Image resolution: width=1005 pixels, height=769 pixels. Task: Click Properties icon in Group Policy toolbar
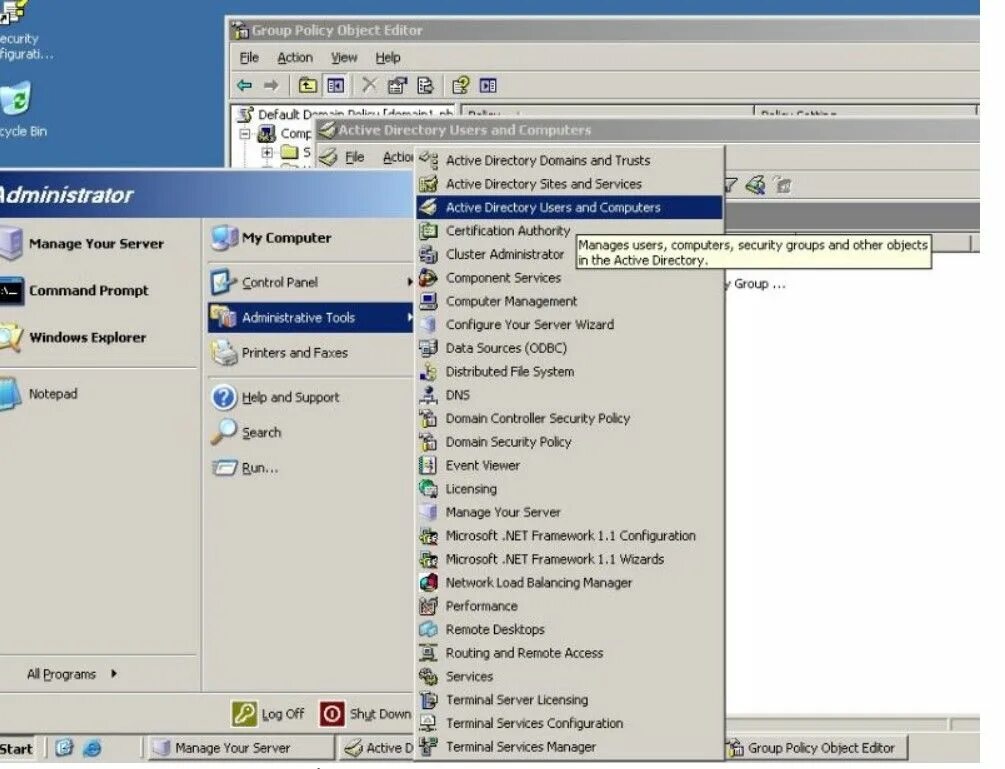pyautogui.click(x=397, y=85)
